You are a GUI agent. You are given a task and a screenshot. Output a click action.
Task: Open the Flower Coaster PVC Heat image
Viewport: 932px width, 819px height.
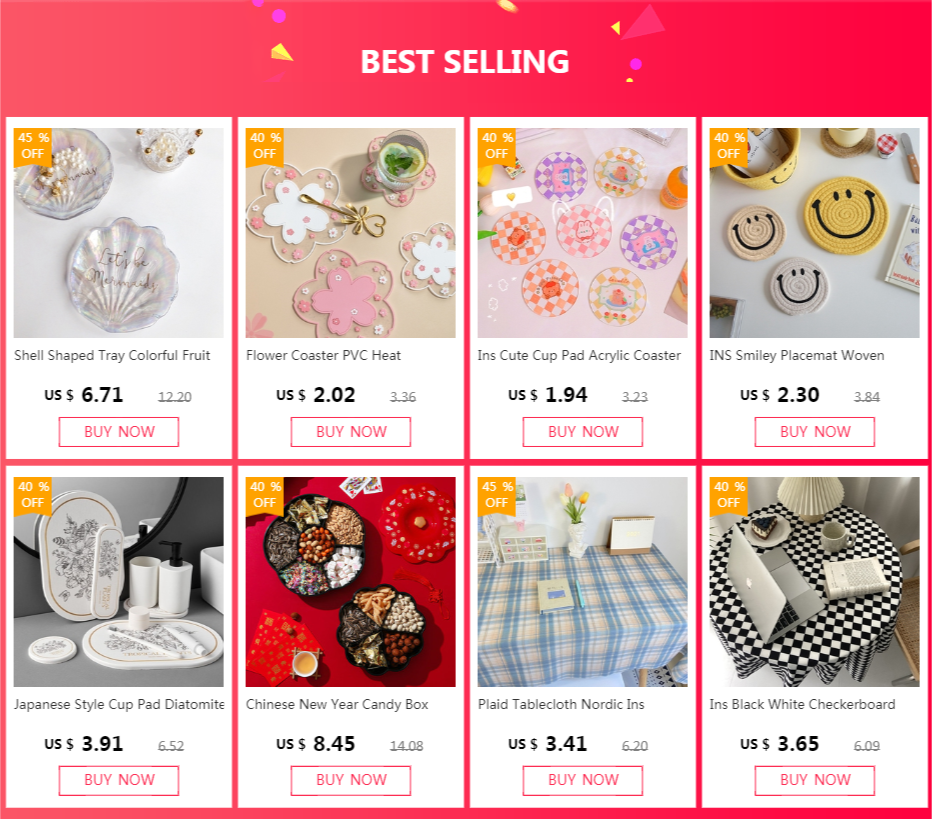coord(351,233)
